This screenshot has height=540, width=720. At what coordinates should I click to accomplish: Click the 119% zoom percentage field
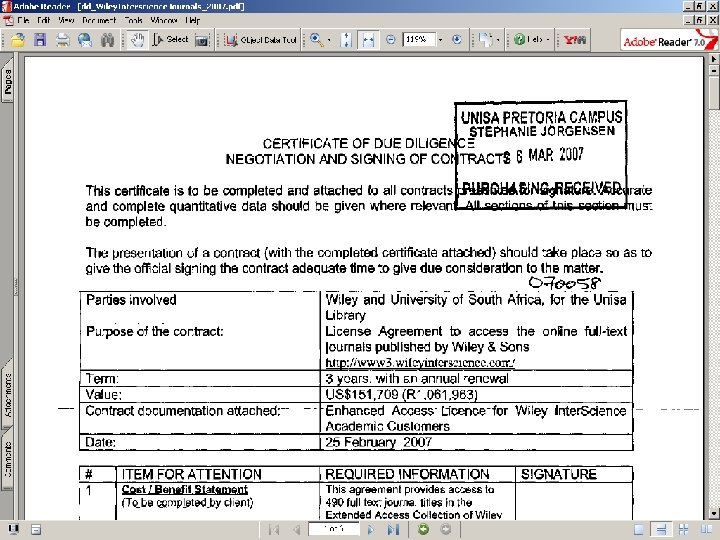click(418, 39)
